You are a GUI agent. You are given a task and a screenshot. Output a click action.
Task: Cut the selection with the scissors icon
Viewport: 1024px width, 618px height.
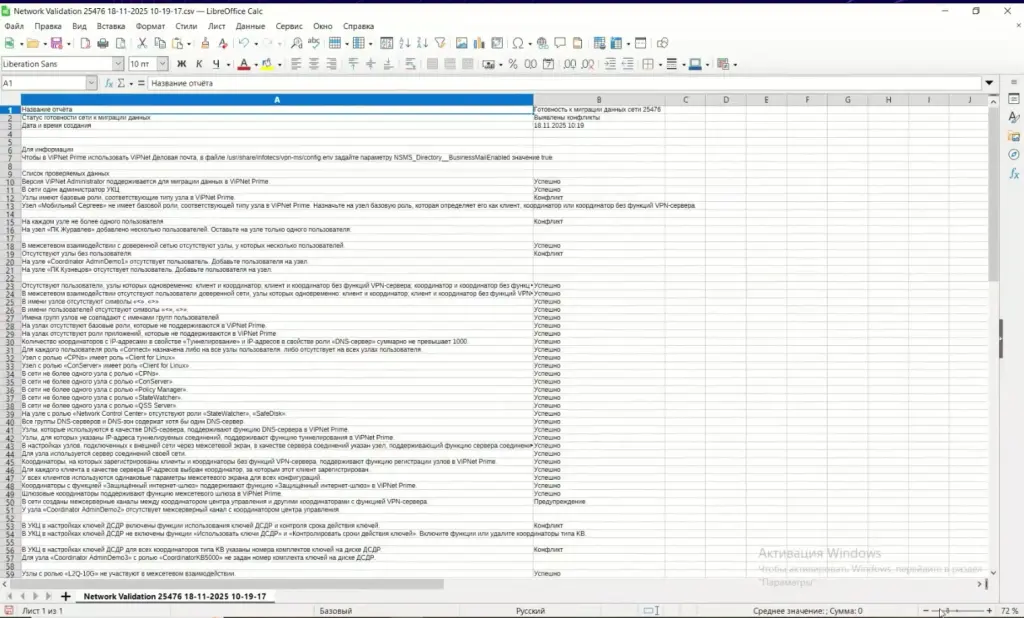142,43
